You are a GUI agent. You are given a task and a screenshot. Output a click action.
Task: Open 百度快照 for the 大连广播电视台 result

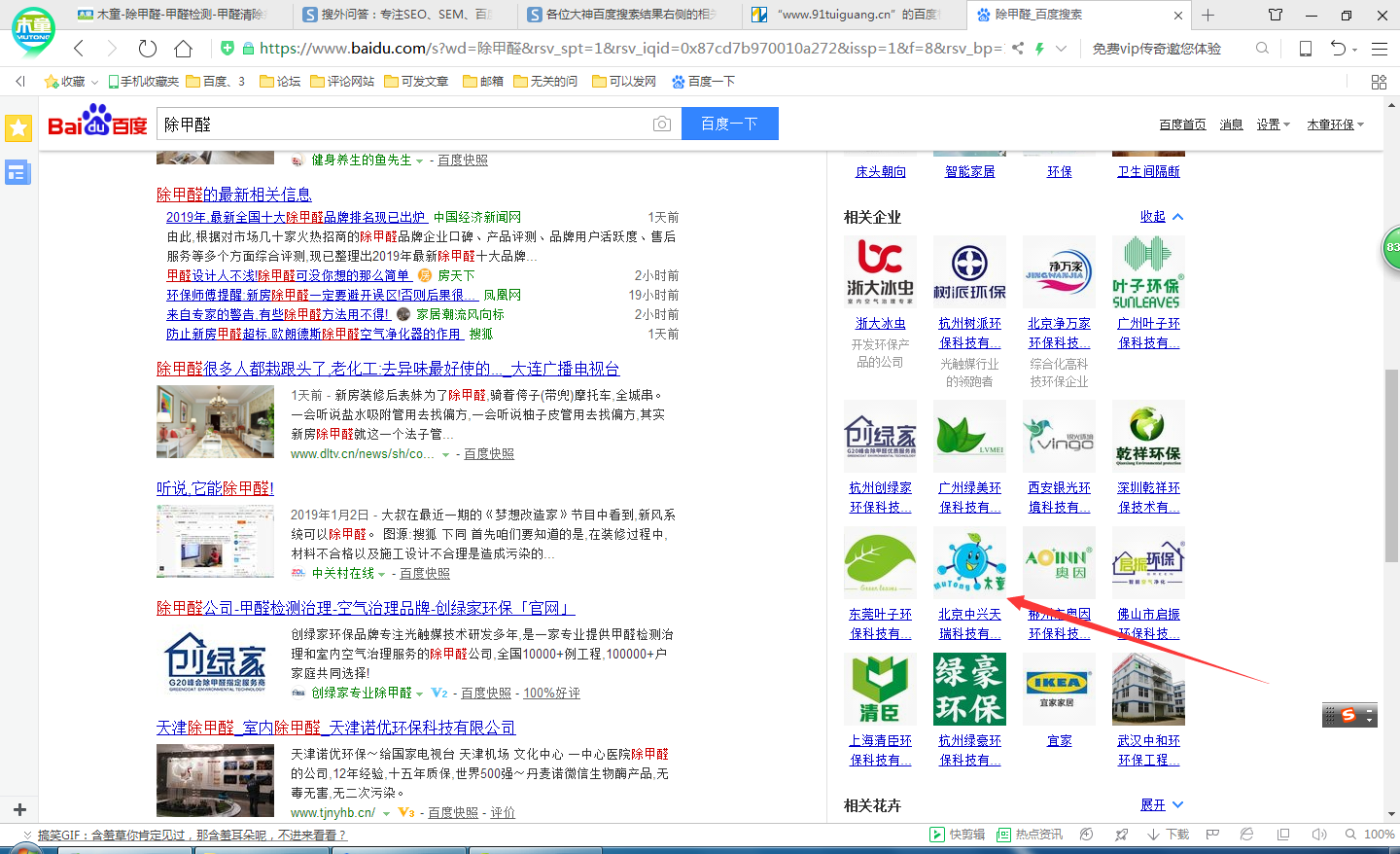tap(489, 453)
